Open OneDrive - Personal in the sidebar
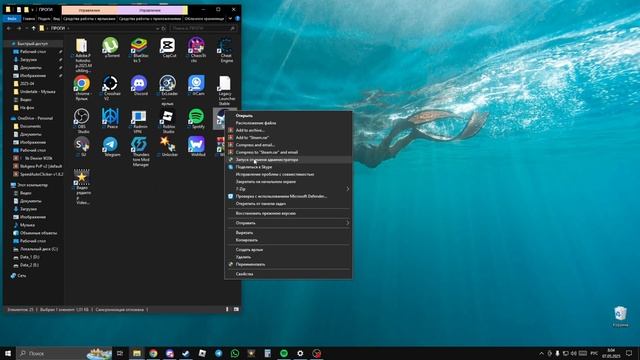The height and width of the screenshot is (360, 640). (35, 118)
